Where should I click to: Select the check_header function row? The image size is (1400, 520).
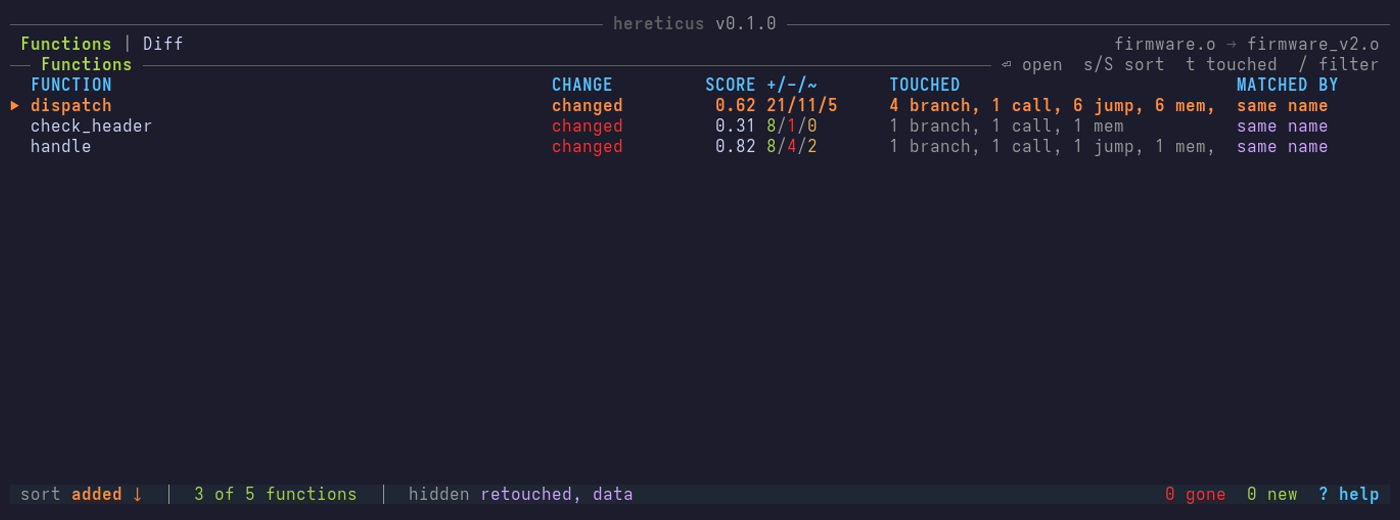tap(700, 126)
